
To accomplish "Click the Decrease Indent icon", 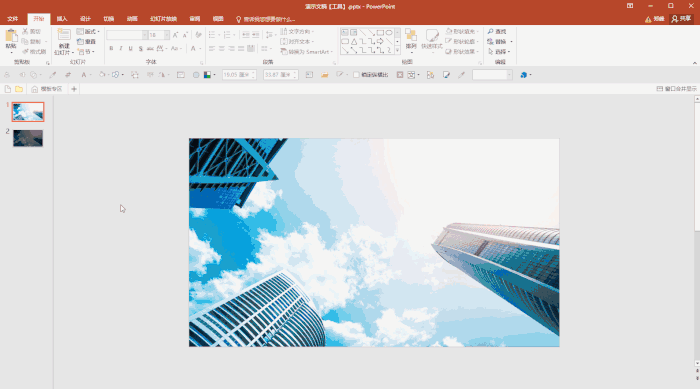I will pyautogui.click(x=246, y=35).
